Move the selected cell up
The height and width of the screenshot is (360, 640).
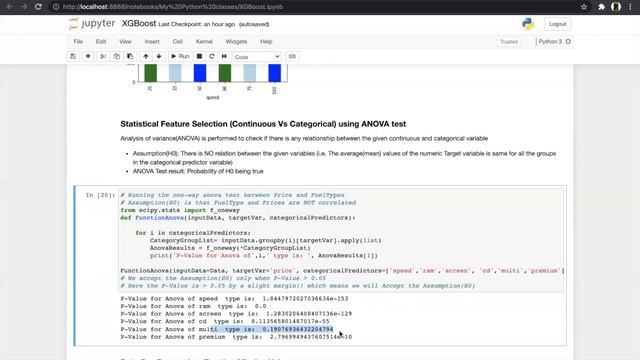point(146,56)
